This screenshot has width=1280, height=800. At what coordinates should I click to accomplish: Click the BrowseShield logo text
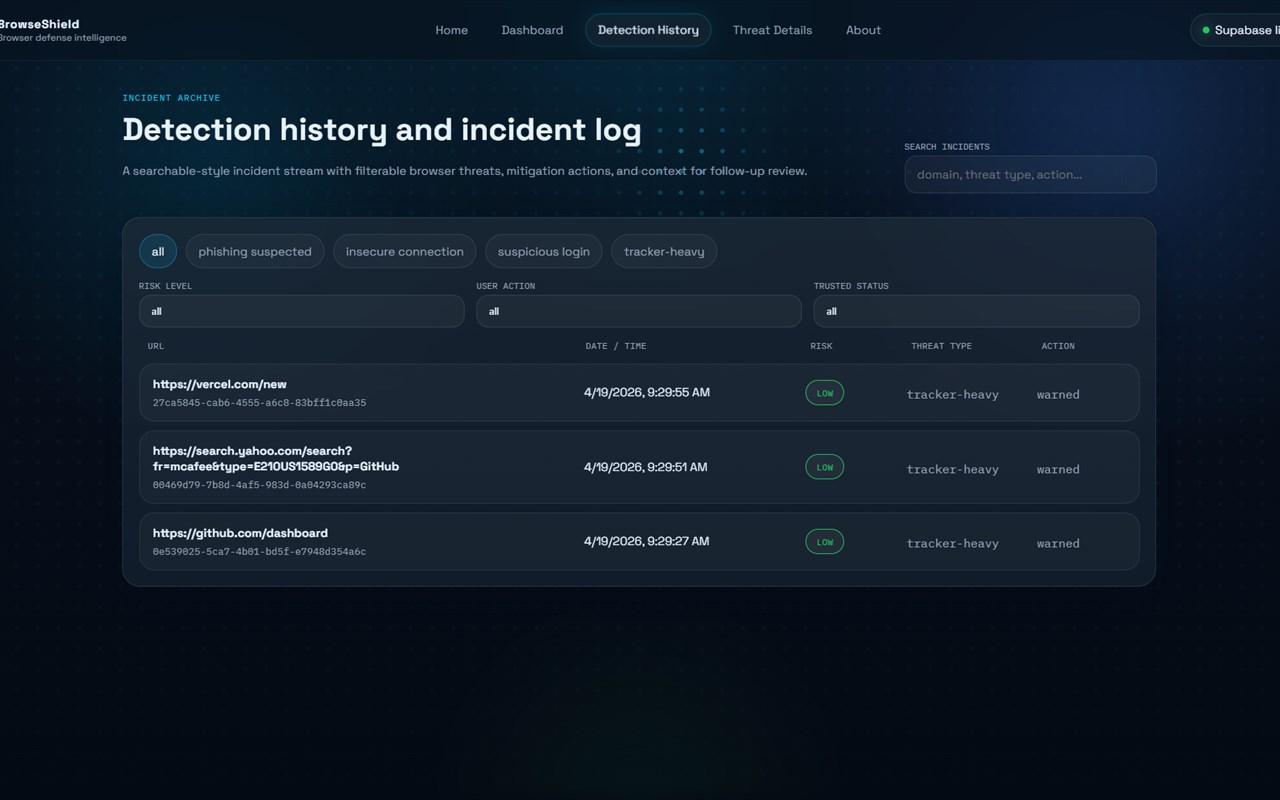[x=39, y=24]
